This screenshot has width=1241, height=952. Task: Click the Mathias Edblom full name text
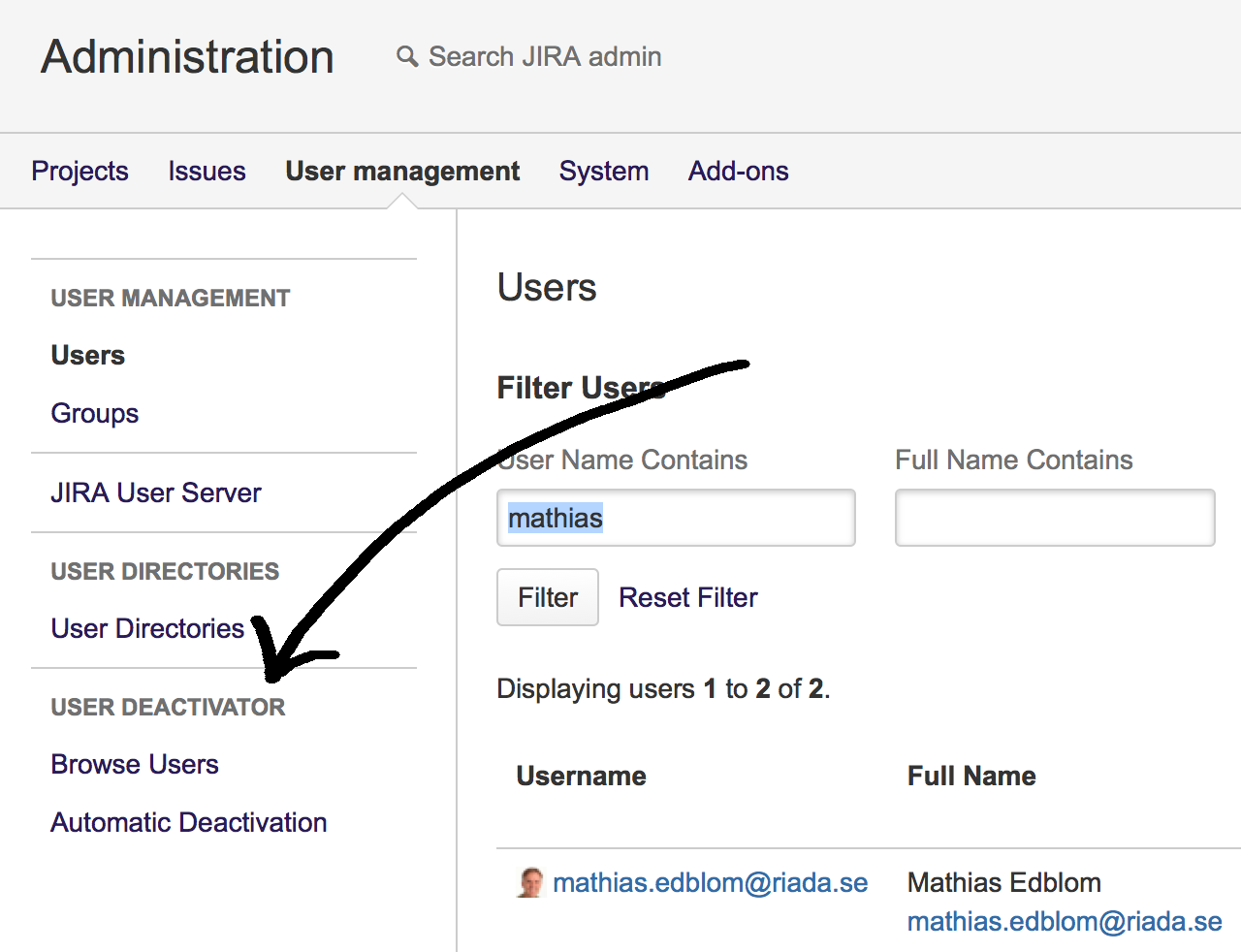point(1004,882)
